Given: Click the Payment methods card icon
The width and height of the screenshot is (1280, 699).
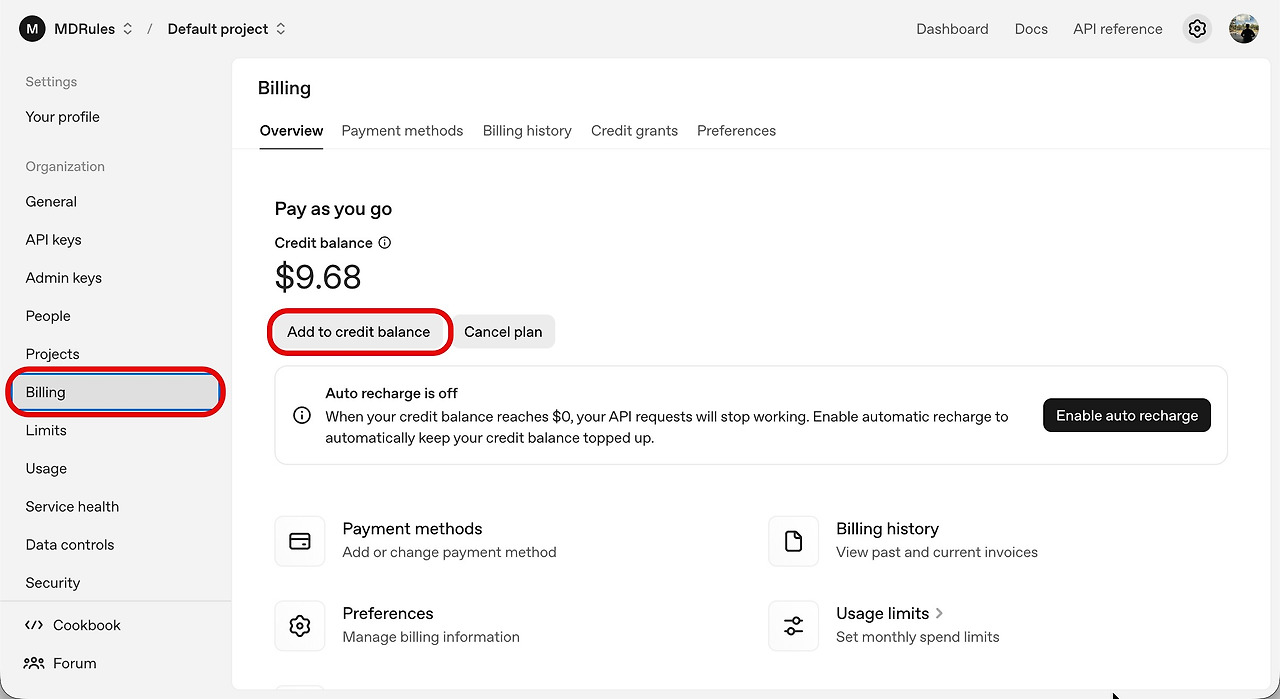Looking at the screenshot, I should tap(300, 541).
